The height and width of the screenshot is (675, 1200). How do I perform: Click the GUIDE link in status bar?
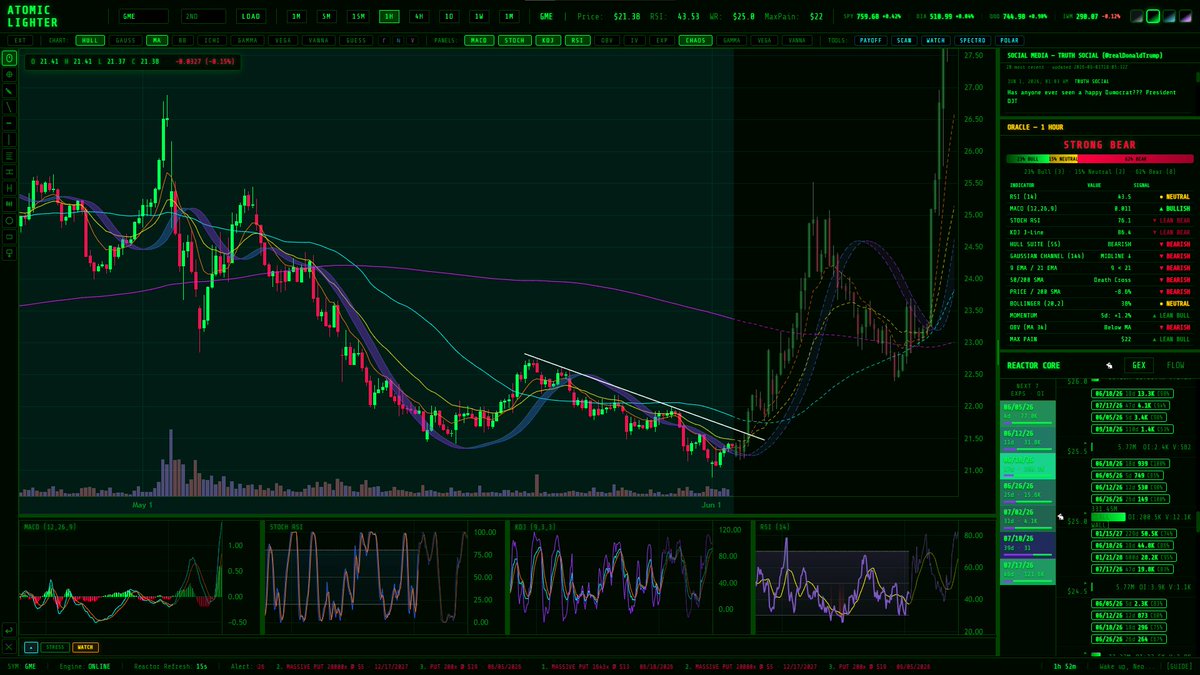coord(1178,665)
